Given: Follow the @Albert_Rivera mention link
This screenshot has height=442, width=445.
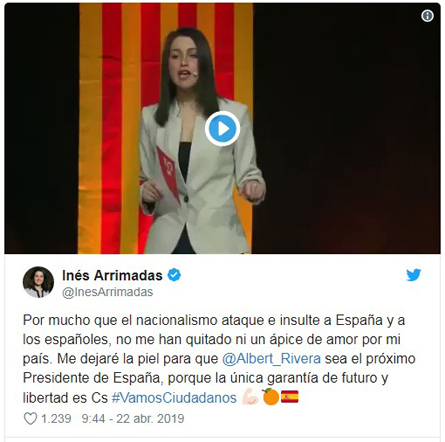Looking at the screenshot, I should (271, 359).
